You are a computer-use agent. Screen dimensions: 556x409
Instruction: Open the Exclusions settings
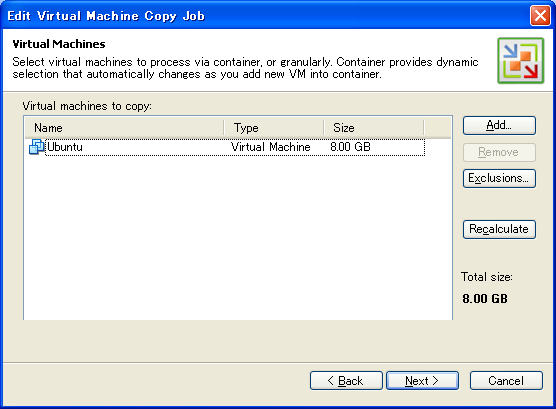tap(499, 178)
